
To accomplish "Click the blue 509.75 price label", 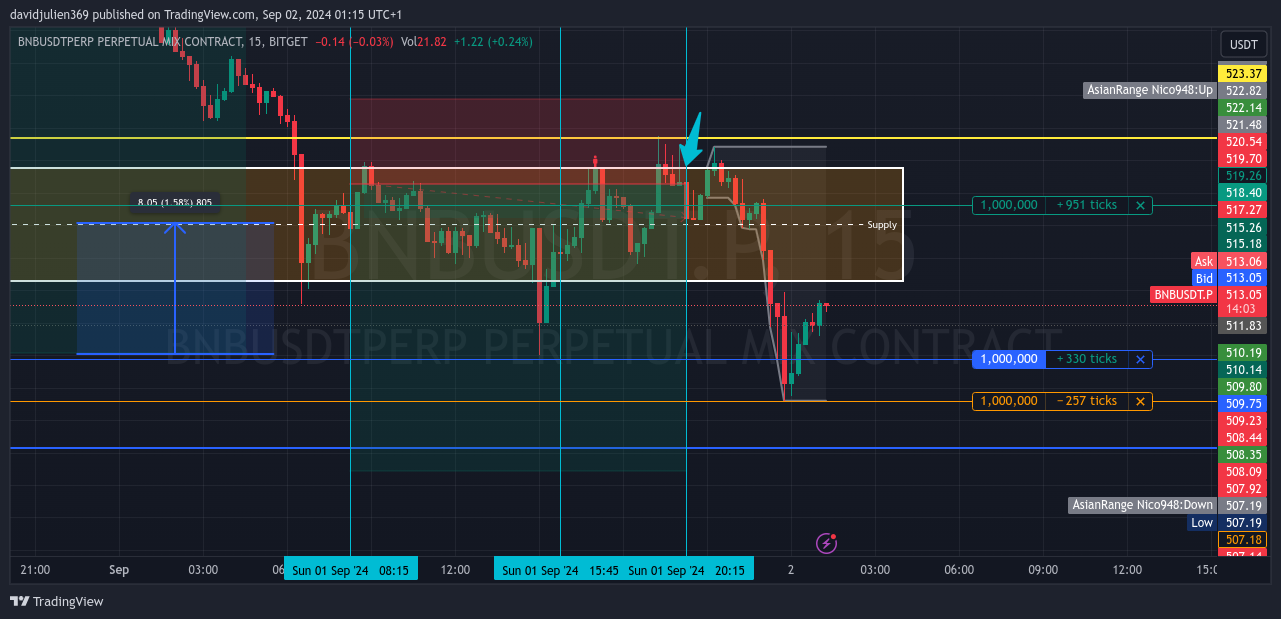I will click(x=1243, y=403).
